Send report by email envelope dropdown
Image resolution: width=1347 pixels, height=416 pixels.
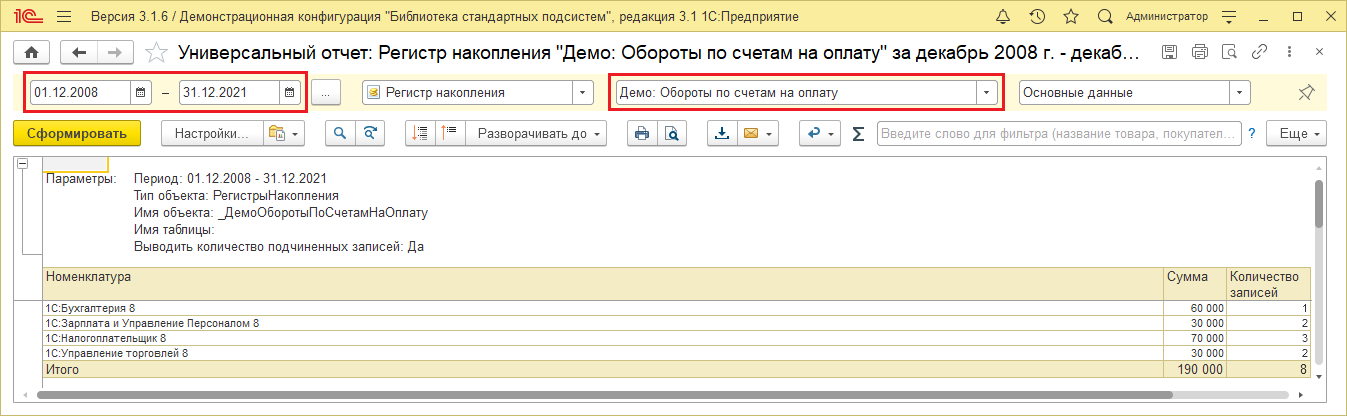758,133
